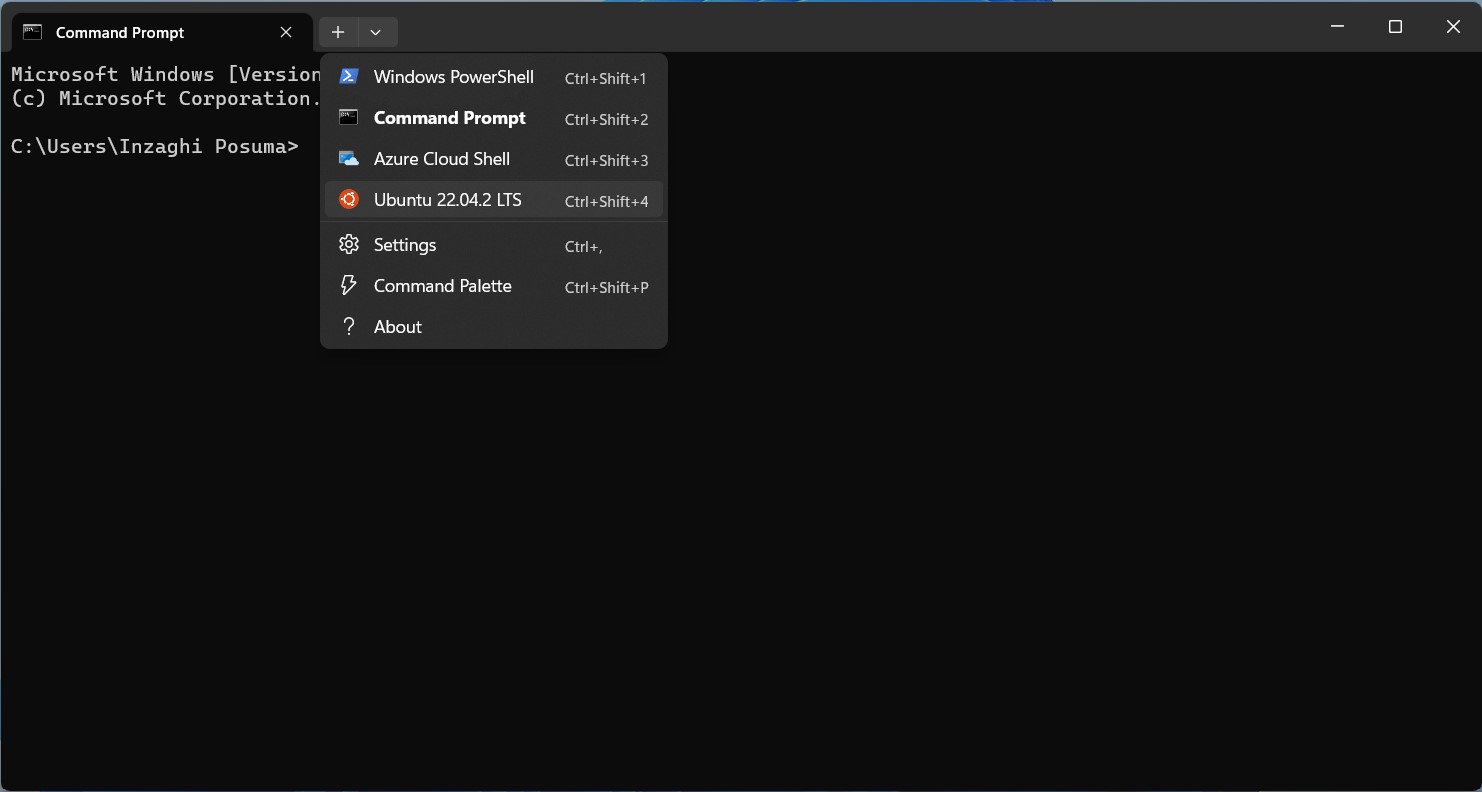Viewport: 1482px width, 792px height.
Task: Close the Terminal window
Action: pyautogui.click(x=1453, y=27)
